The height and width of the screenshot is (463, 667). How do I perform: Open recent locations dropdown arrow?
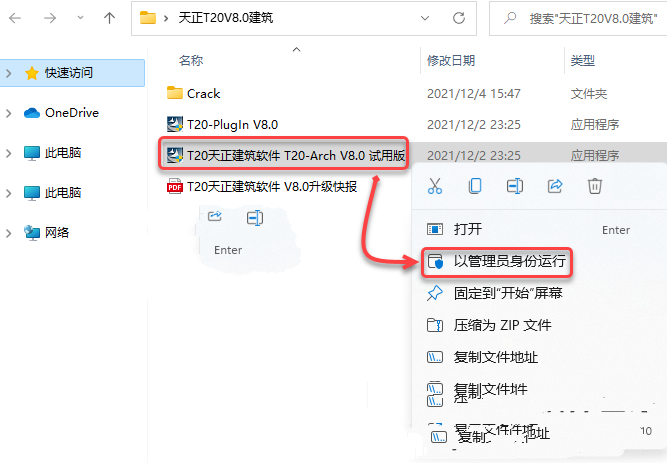click(x=80, y=18)
